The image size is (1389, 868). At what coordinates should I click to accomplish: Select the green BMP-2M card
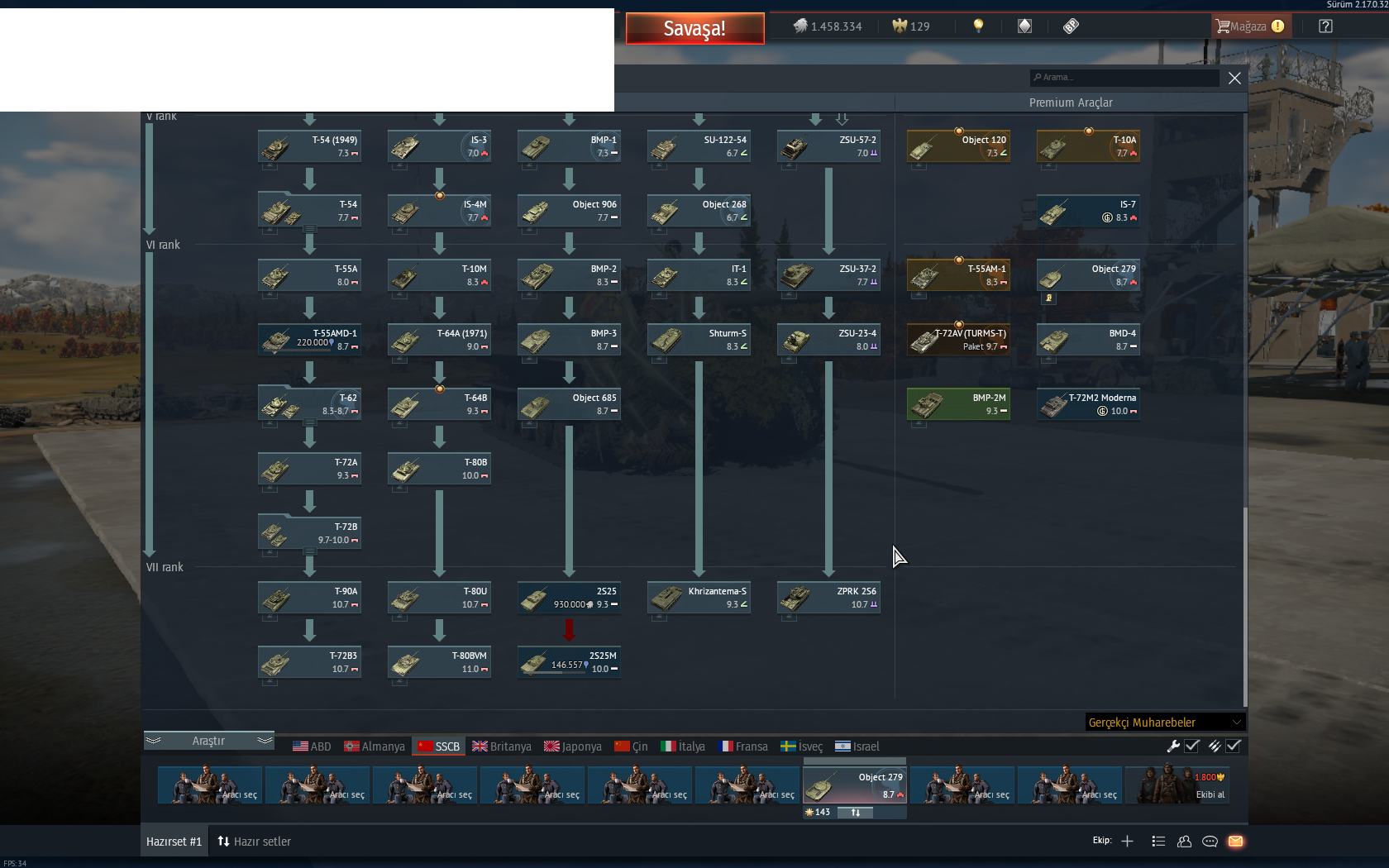click(958, 404)
